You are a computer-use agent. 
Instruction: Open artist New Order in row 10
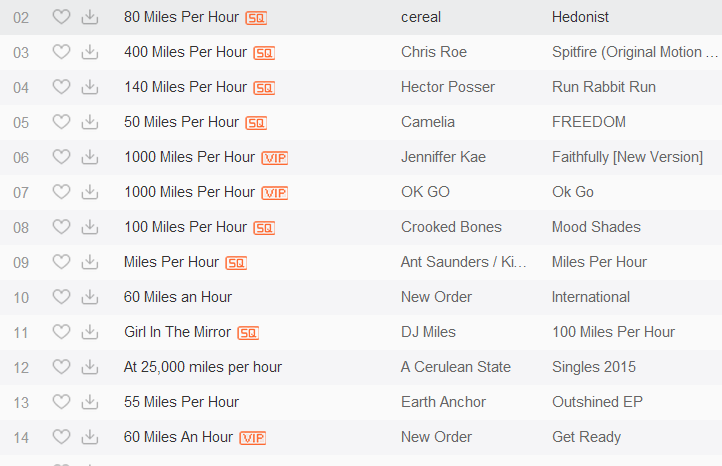click(x=437, y=297)
